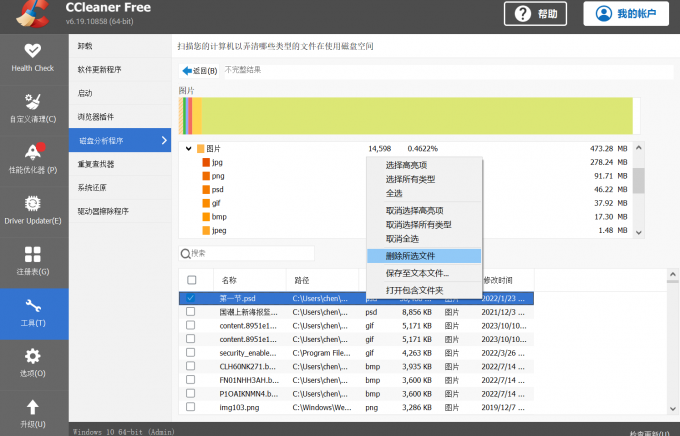Click the search (搜索) input field
Screen dimensions: 680x436
[x=247, y=253]
